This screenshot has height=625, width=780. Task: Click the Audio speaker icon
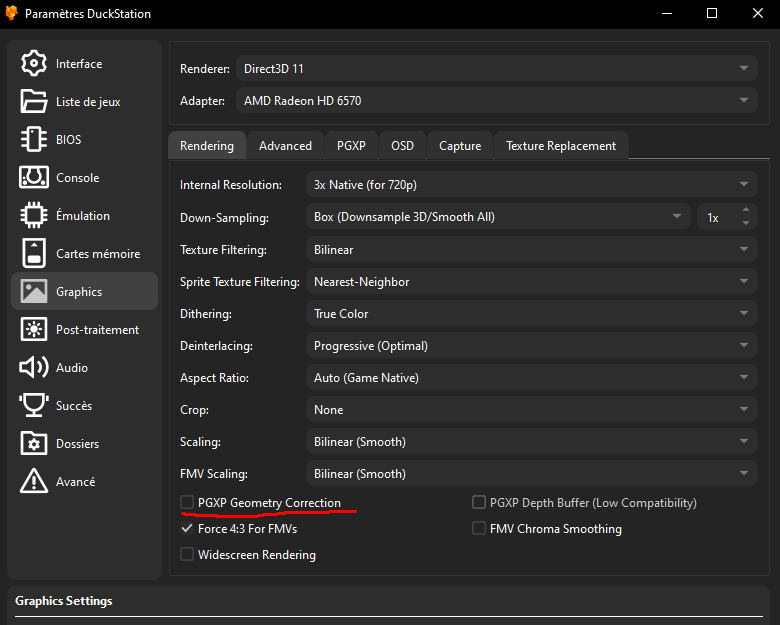point(34,367)
